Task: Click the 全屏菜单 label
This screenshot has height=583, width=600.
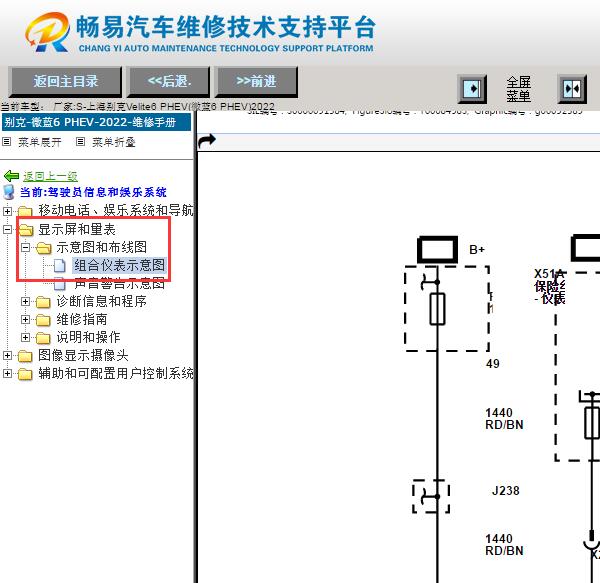Action: click(518, 89)
